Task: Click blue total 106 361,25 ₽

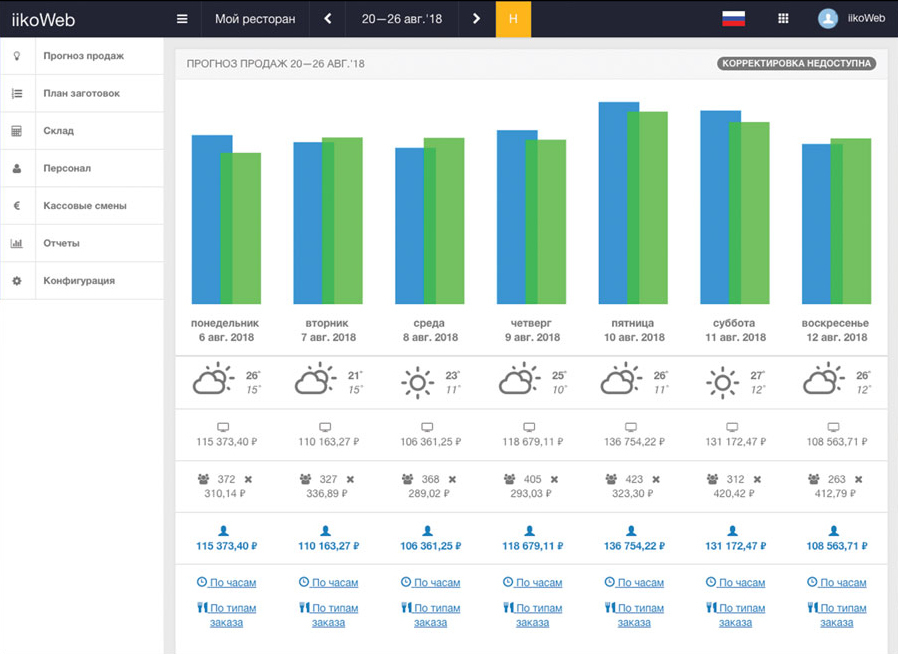Action: tap(431, 546)
